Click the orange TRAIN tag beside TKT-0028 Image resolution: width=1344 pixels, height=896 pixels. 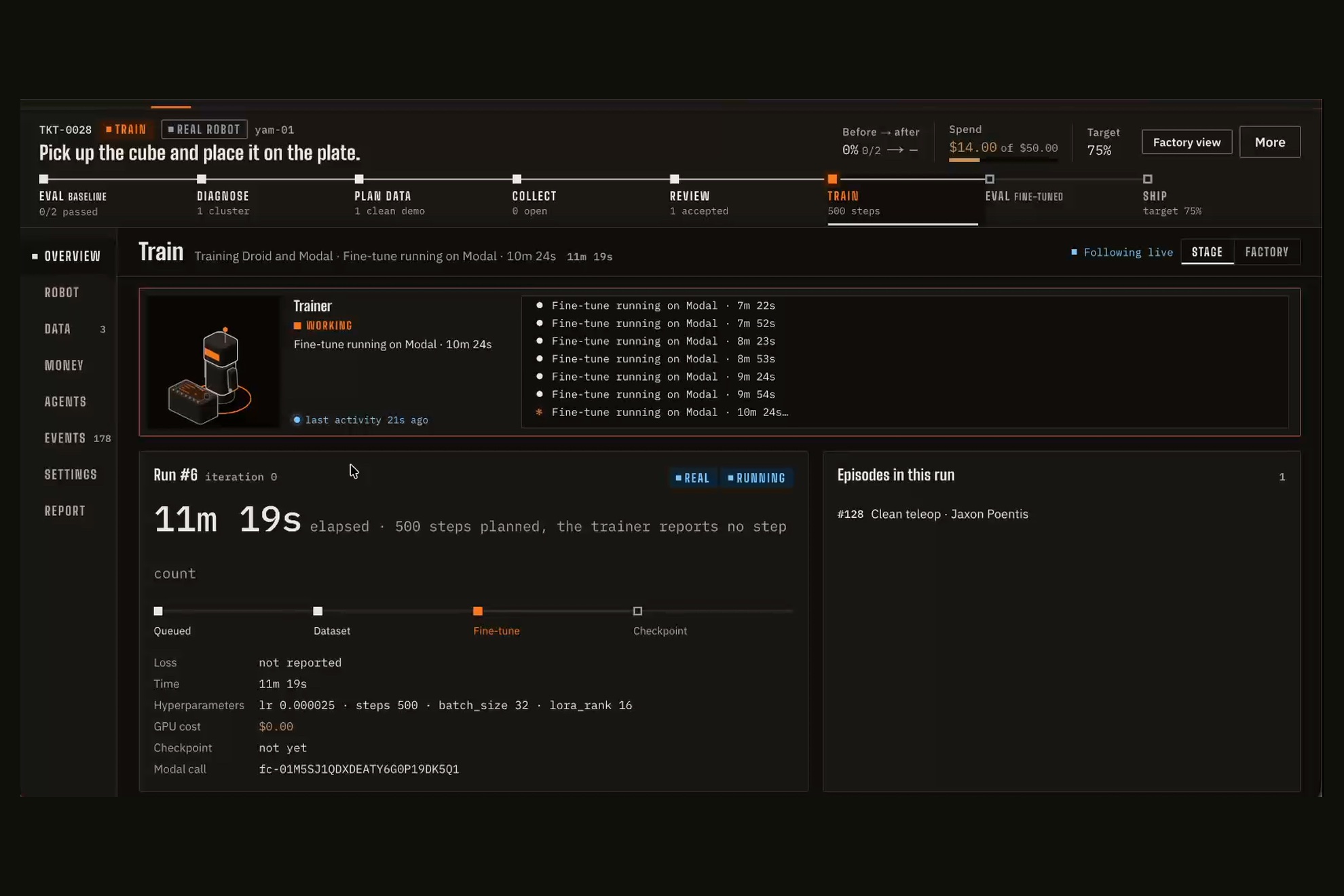coord(126,130)
